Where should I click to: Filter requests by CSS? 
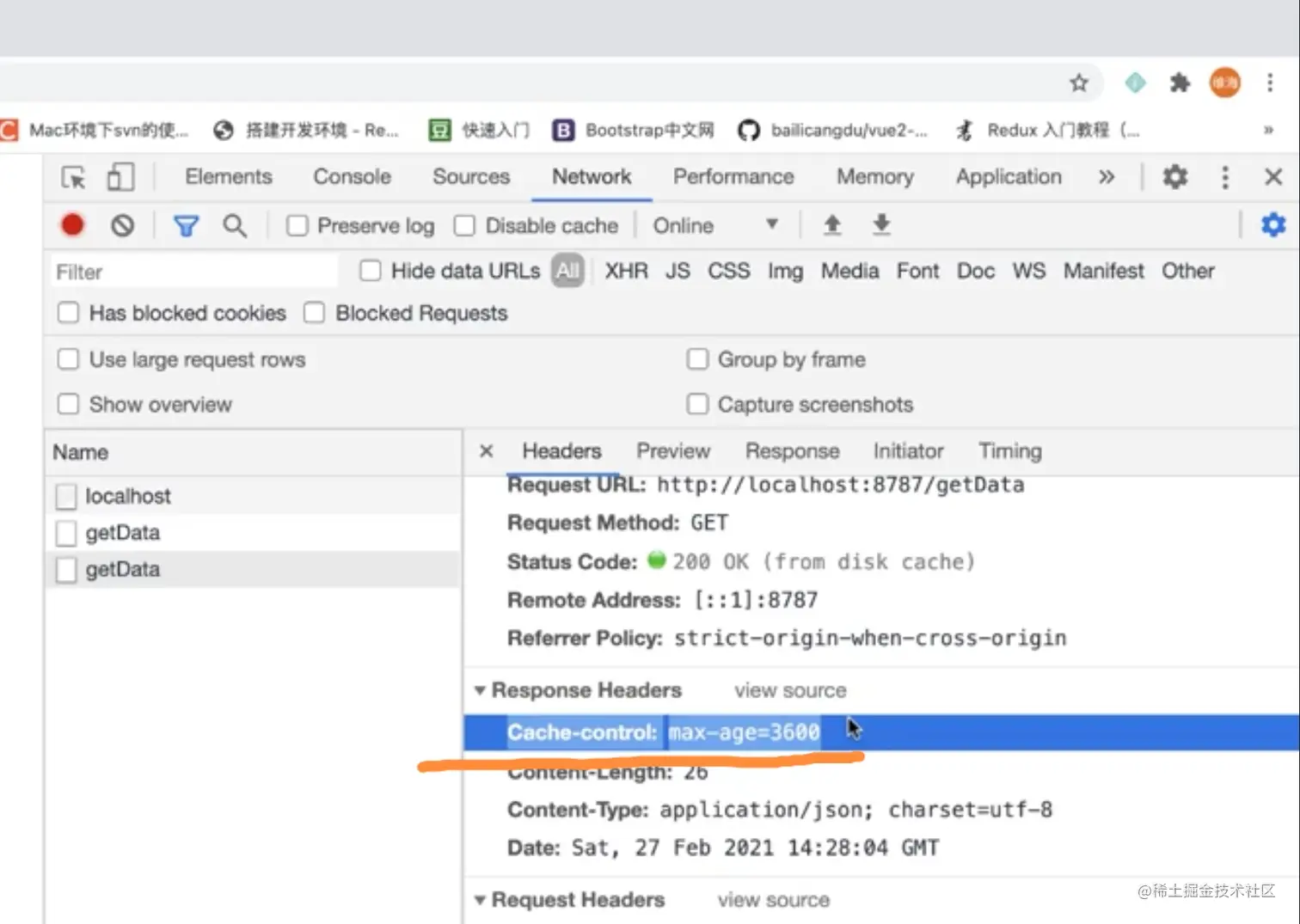[729, 271]
